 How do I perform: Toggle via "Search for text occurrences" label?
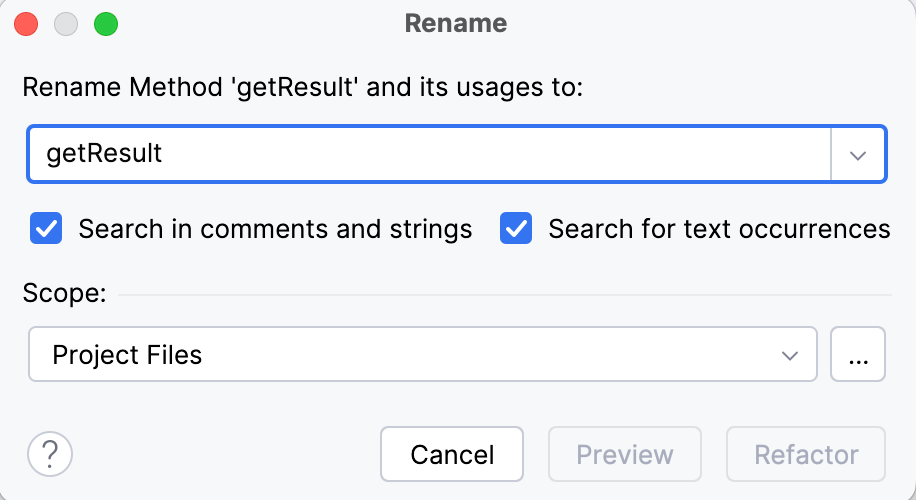coord(719,229)
